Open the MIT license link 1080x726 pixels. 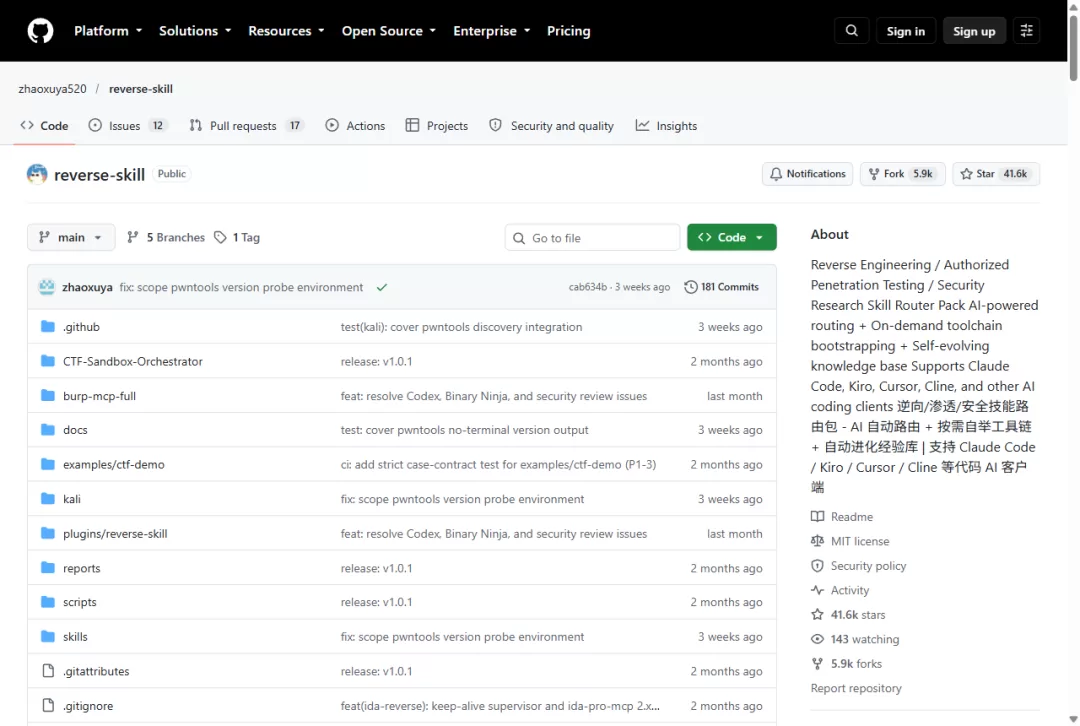[860, 541]
